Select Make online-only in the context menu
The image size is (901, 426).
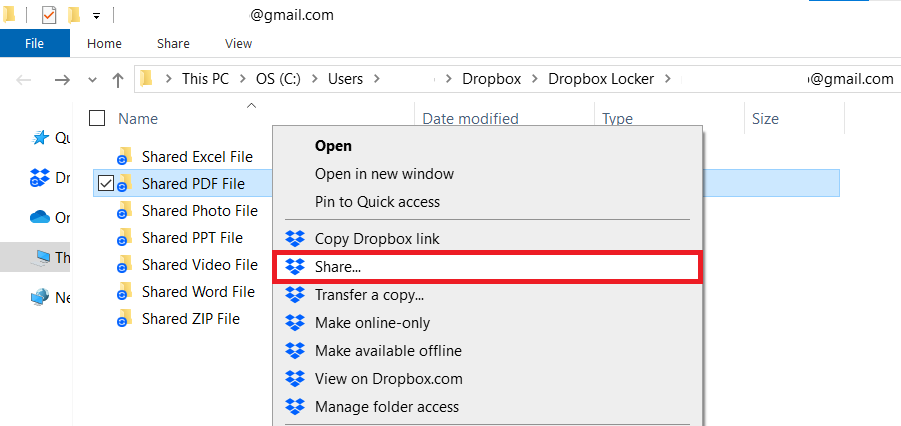372,323
